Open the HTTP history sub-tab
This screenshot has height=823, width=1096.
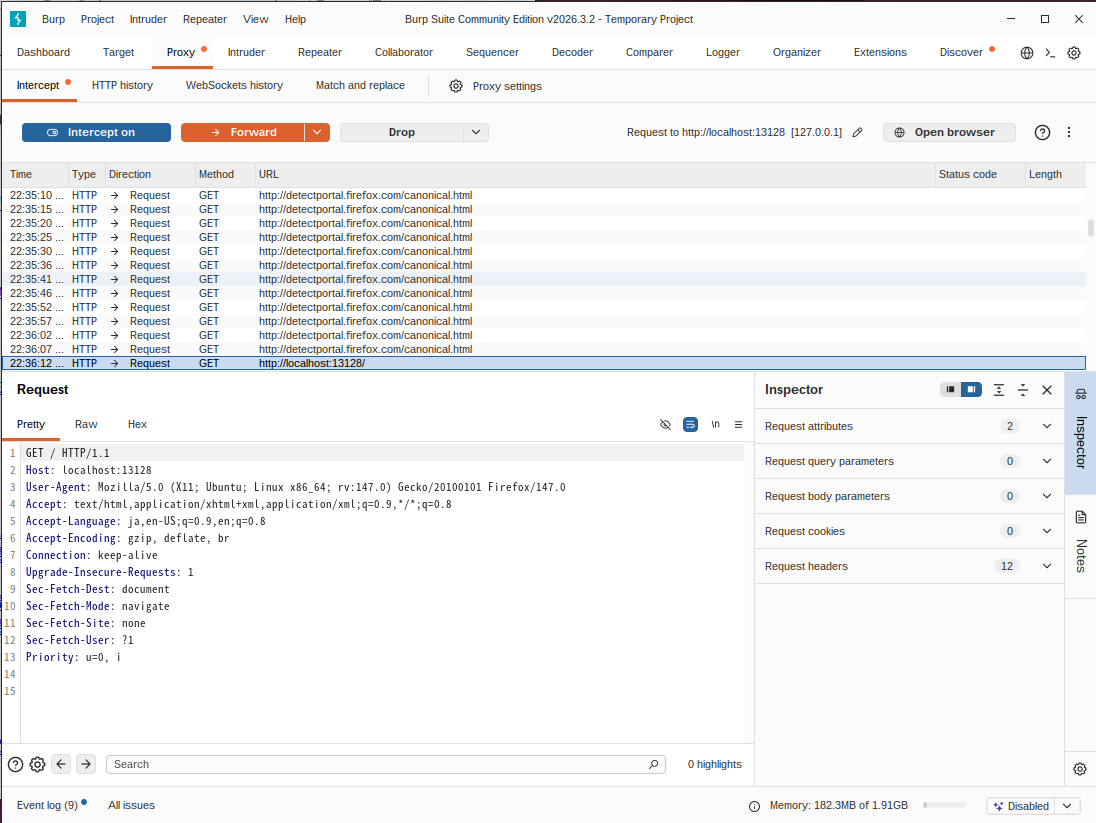click(x=122, y=85)
